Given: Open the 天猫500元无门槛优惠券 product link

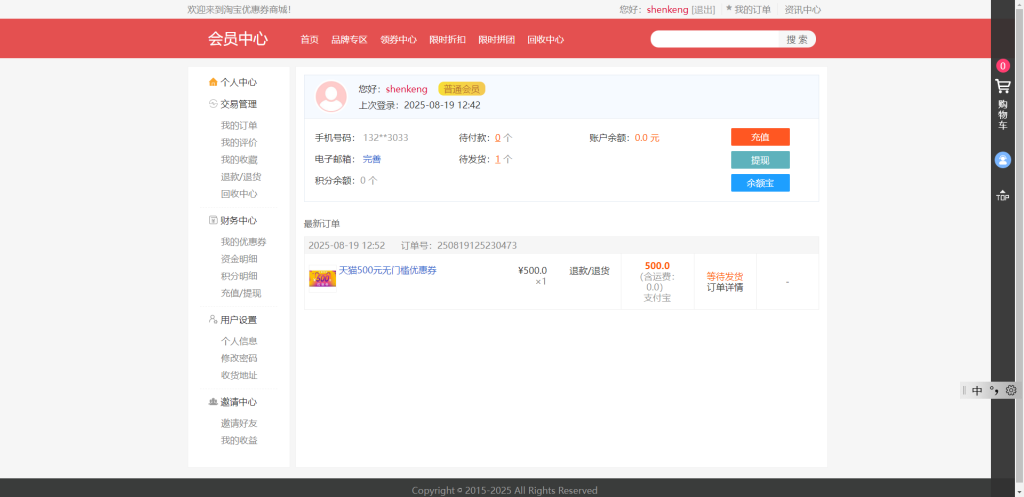Looking at the screenshot, I should click(387, 270).
